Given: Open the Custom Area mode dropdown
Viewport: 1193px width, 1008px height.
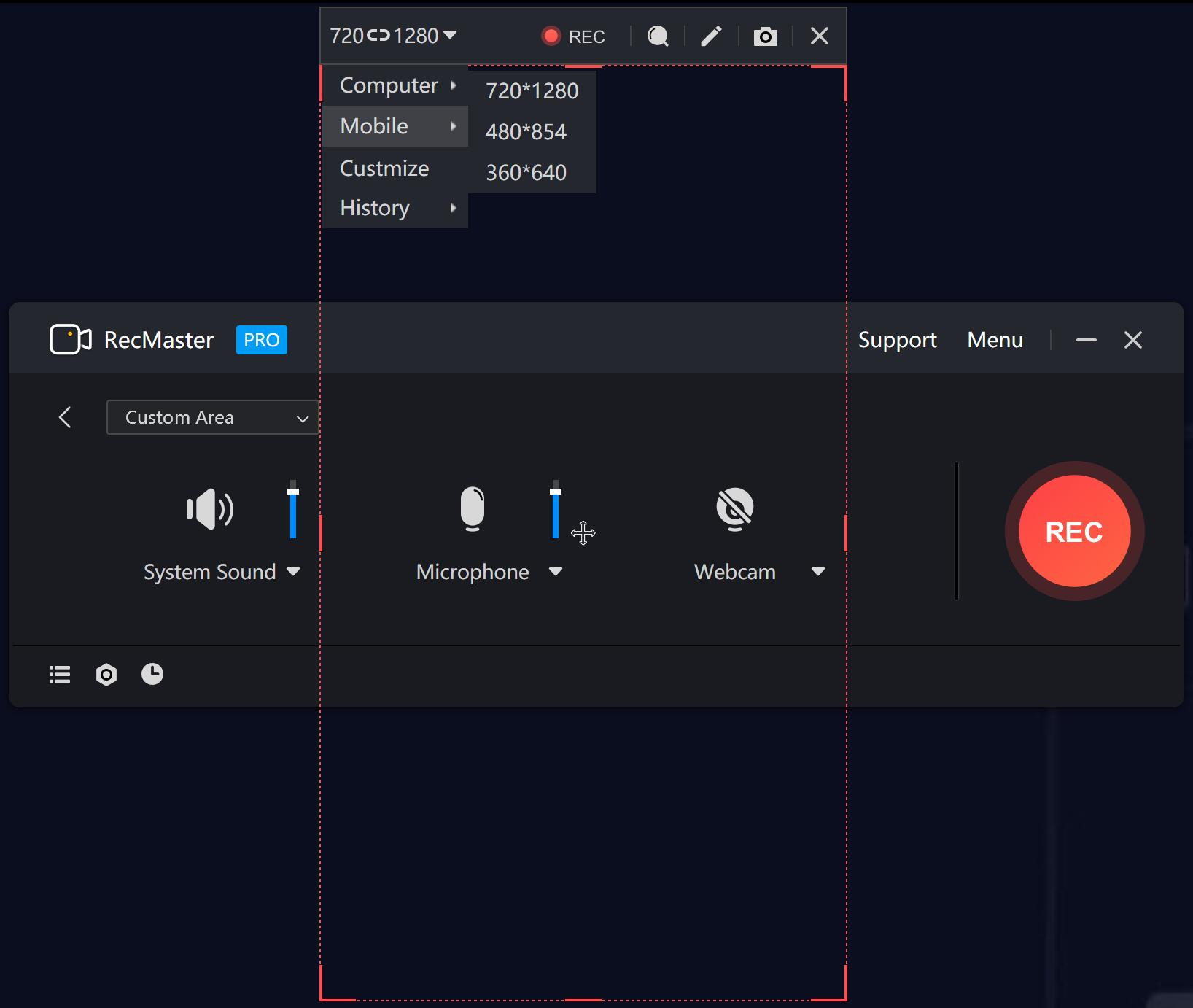Looking at the screenshot, I should tap(212, 417).
